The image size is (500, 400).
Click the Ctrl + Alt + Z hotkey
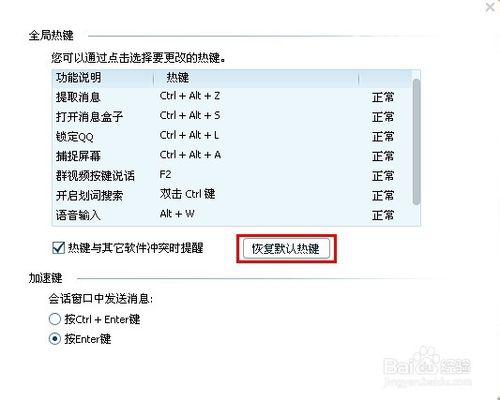pyautogui.click(x=190, y=96)
